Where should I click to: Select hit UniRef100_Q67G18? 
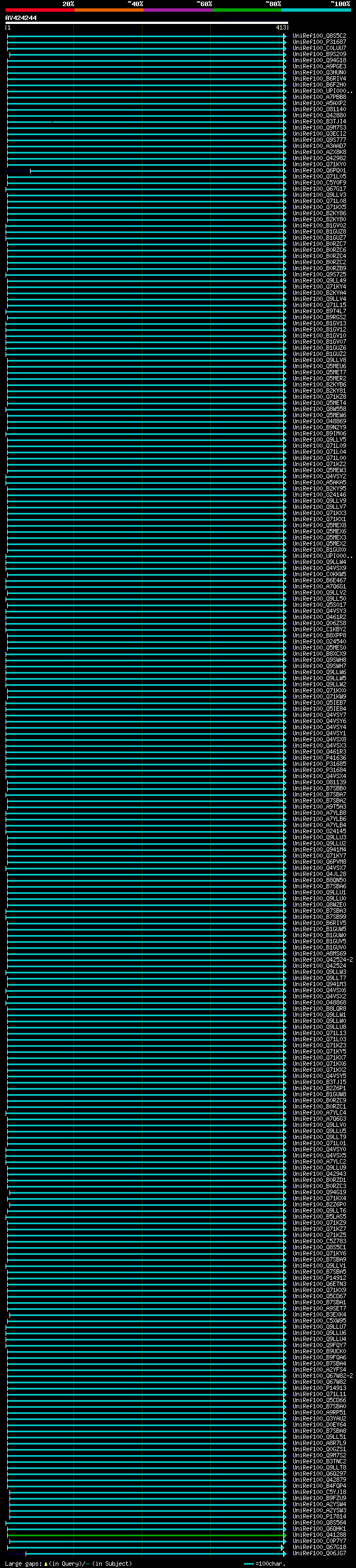[x=319, y=1547]
